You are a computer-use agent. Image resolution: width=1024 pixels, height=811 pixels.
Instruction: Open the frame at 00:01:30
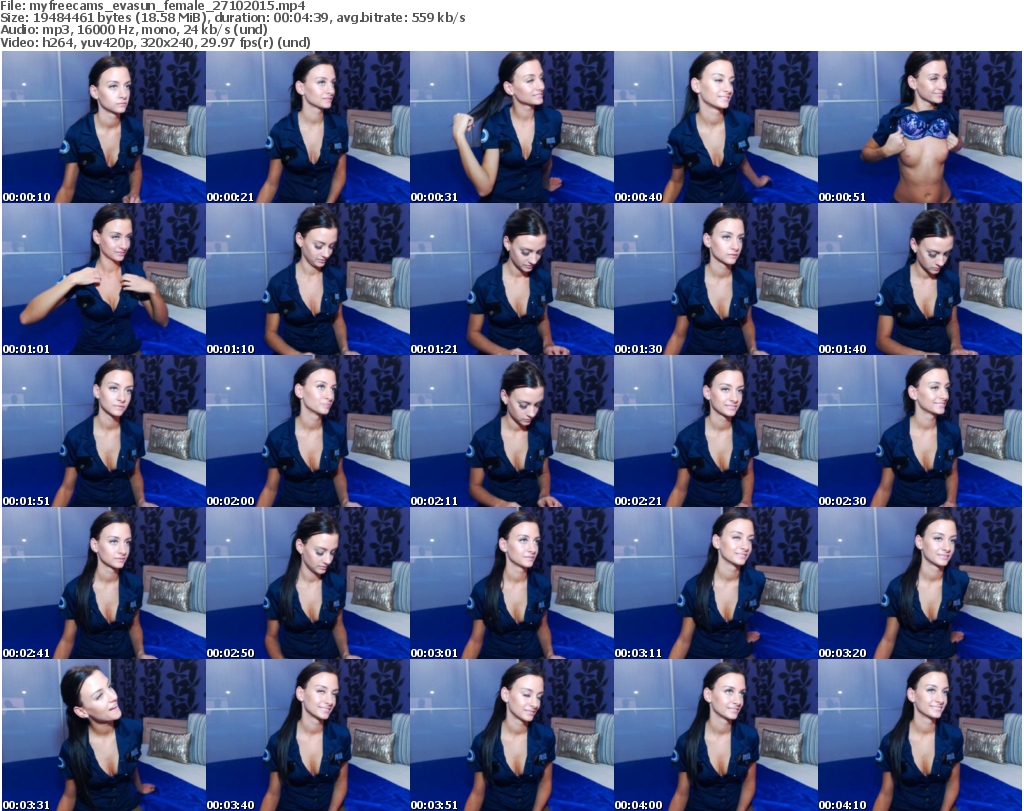coord(716,279)
